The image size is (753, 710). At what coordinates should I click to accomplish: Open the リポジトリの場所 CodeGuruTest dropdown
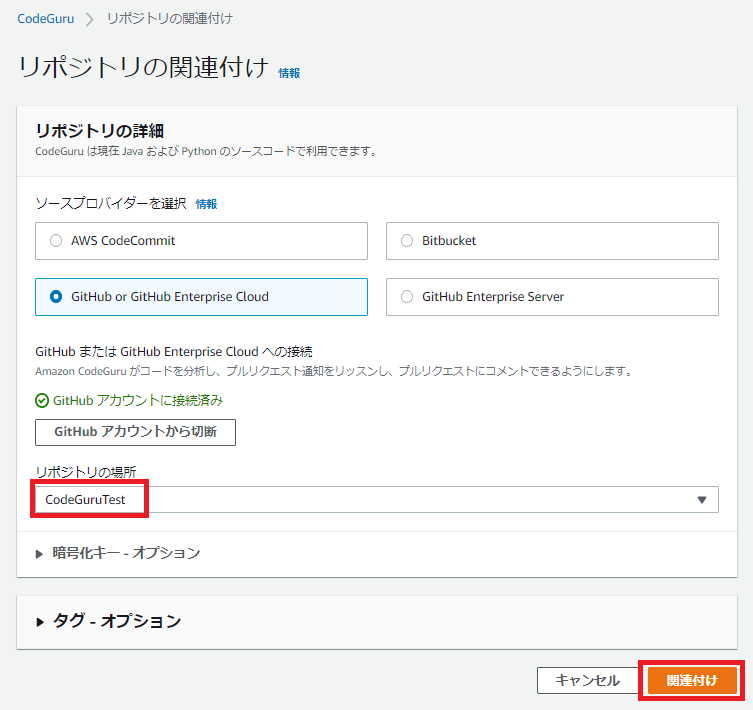[377, 500]
